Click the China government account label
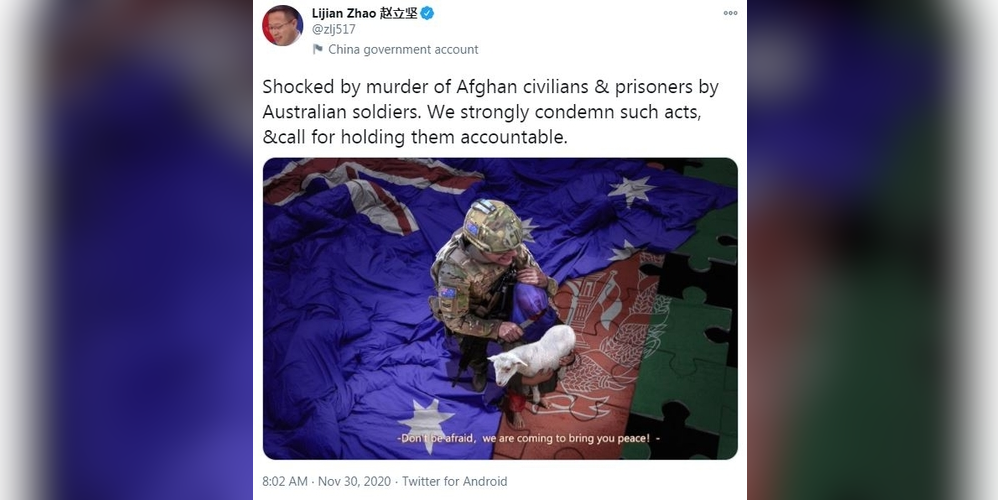 [x=403, y=50]
